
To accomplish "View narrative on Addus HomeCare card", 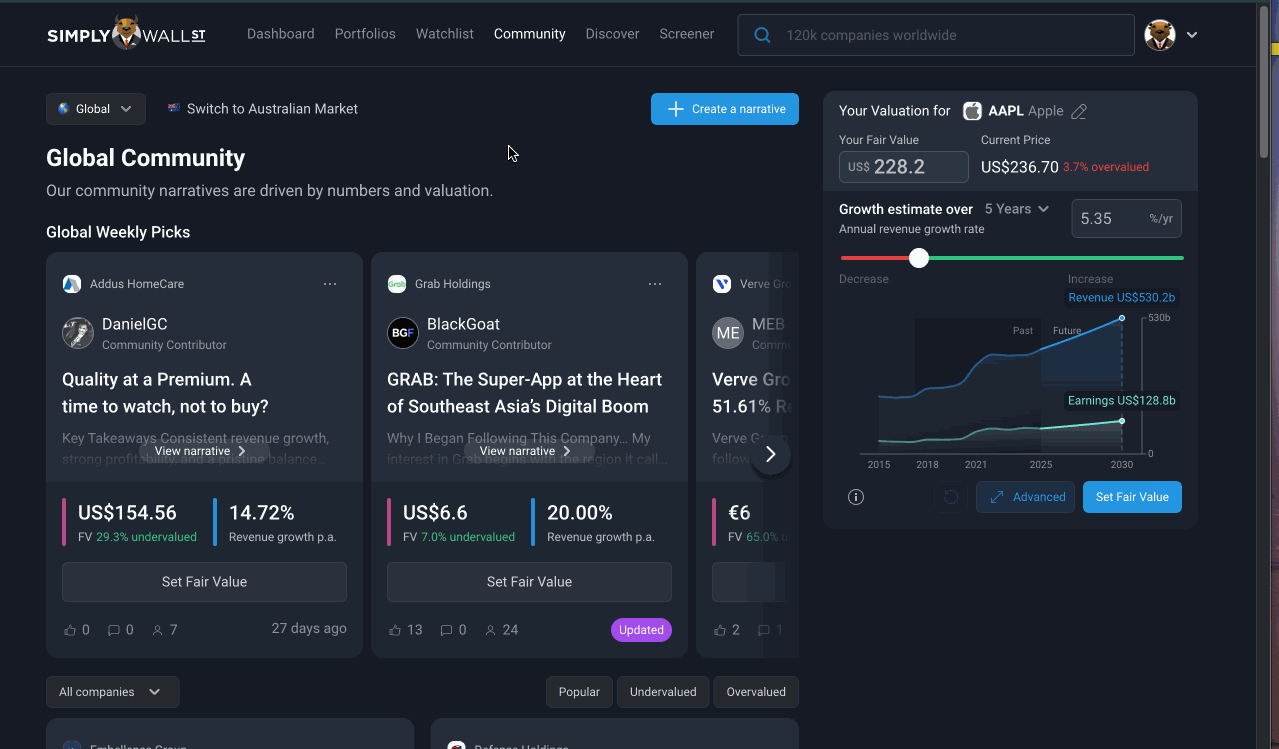I will [x=200, y=451].
